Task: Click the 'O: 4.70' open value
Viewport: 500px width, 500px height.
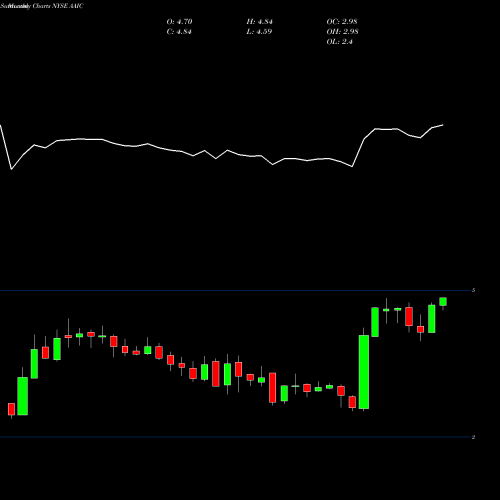Action: click(179, 22)
